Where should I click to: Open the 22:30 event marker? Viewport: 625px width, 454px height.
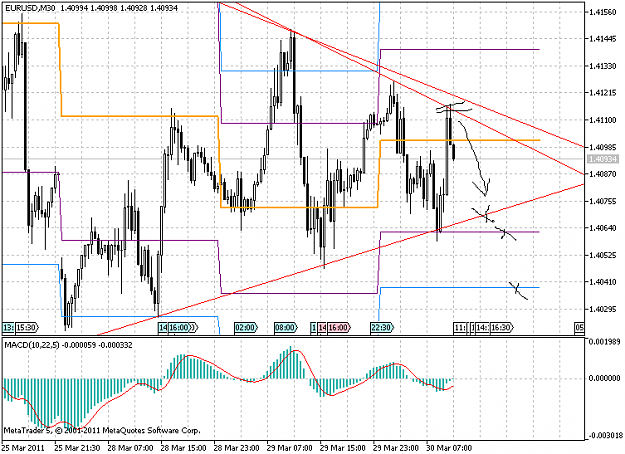click(382, 328)
